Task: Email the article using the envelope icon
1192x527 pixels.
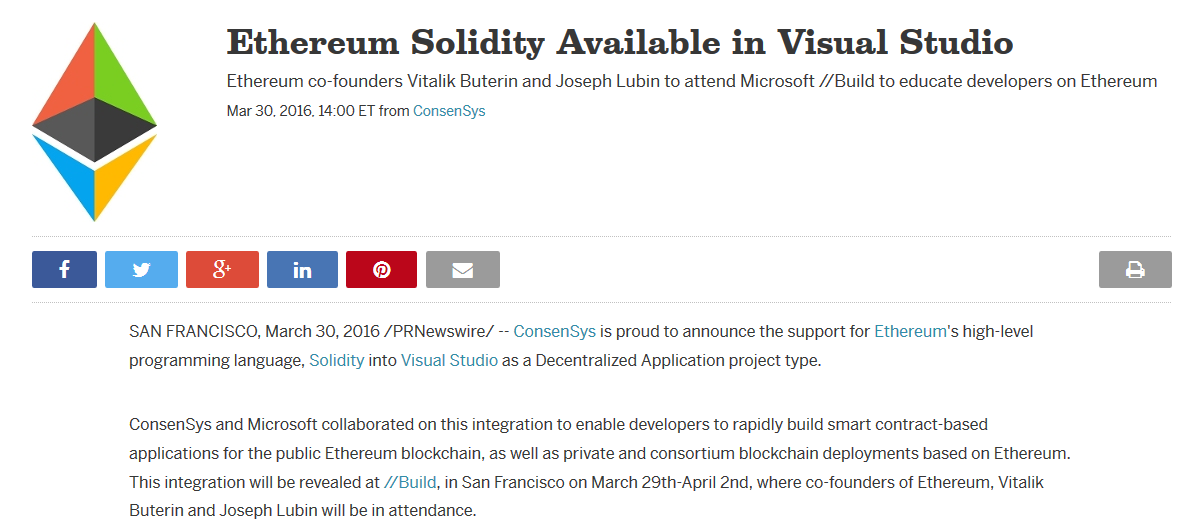Action: (x=463, y=269)
